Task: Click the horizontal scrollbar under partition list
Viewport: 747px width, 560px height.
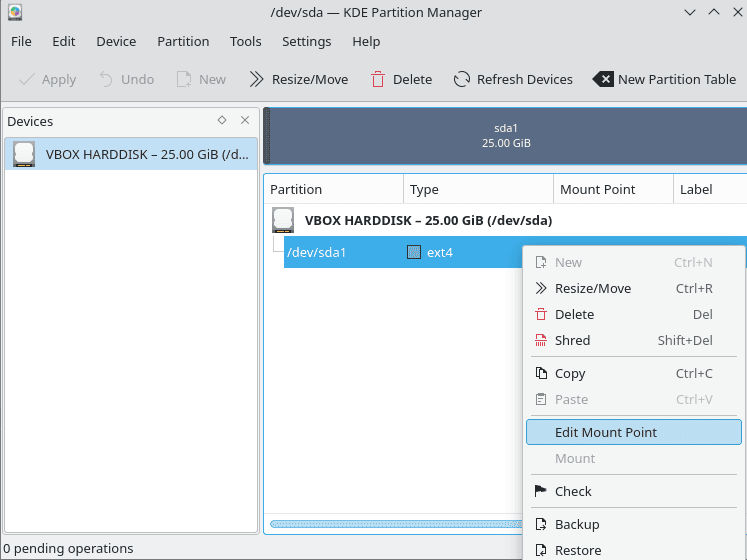Action: pyautogui.click(x=396, y=524)
